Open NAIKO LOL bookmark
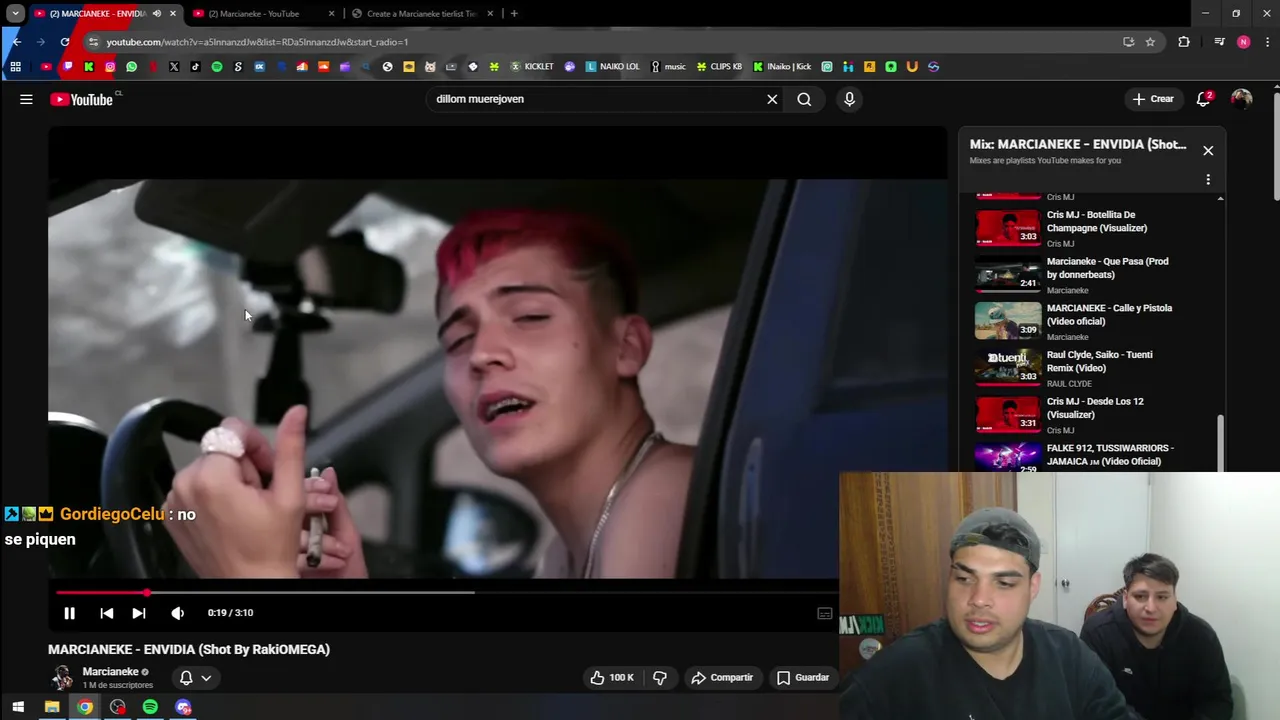 pyautogui.click(x=612, y=67)
